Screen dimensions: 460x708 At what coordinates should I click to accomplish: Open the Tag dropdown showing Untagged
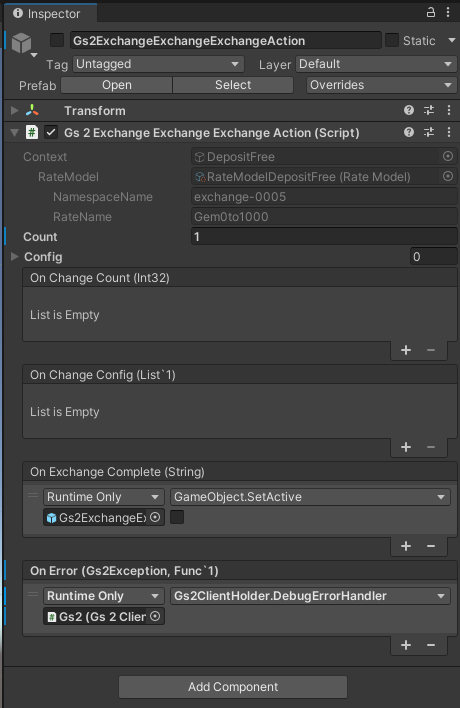tap(158, 64)
